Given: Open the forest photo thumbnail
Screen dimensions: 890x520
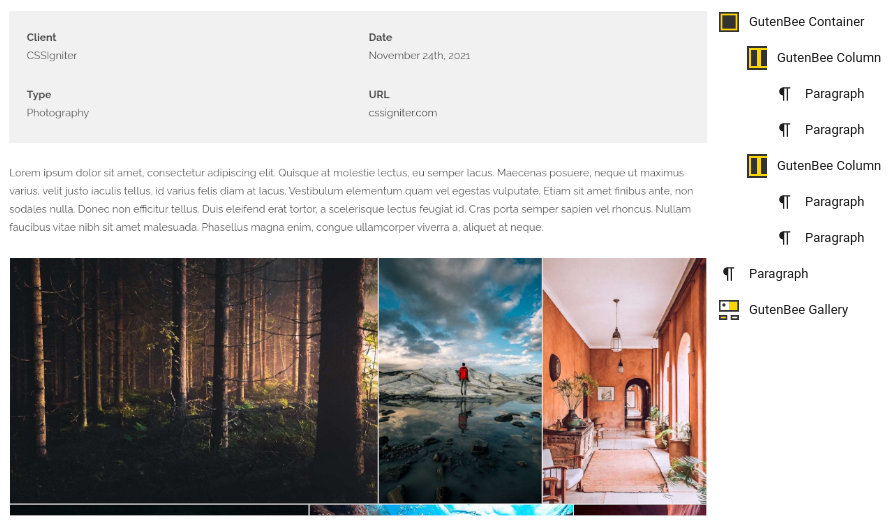Looking at the screenshot, I should click(x=194, y=380).
